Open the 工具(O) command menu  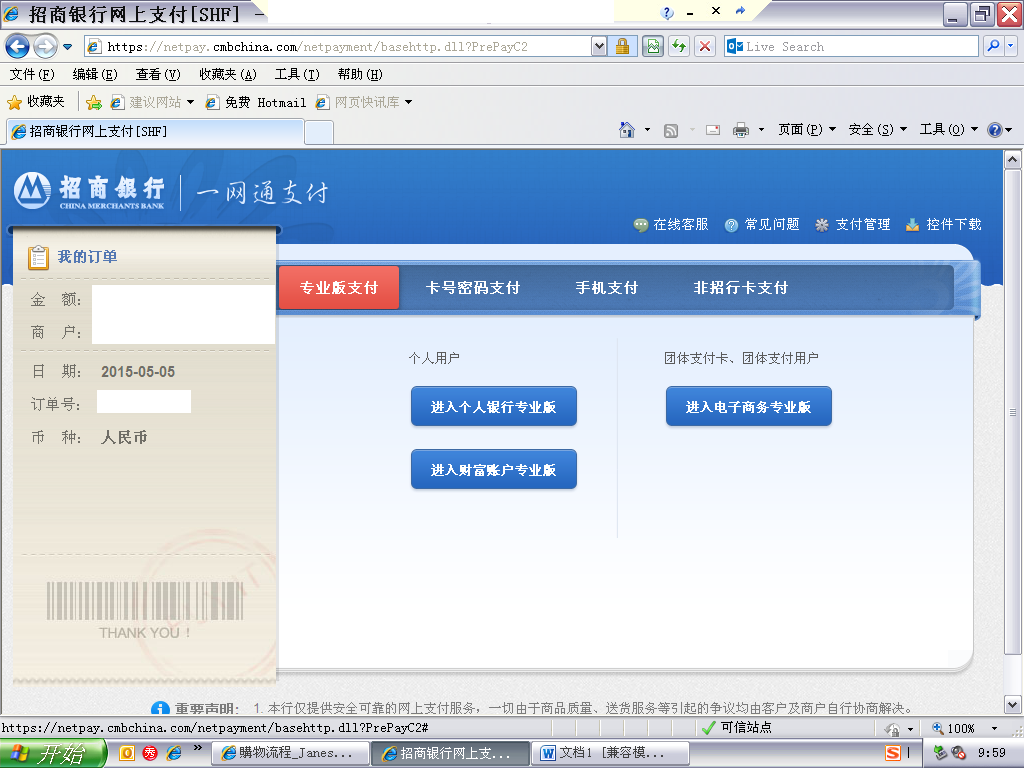(x=948, y=129)
